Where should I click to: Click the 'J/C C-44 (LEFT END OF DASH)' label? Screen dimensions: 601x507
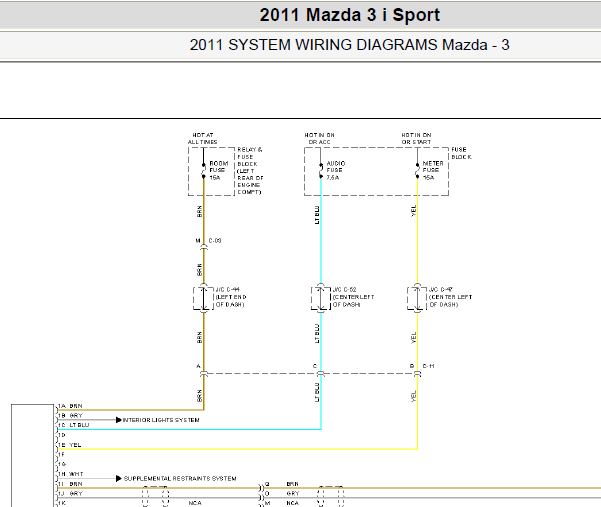pyautogui.click(x=230, y=297)
